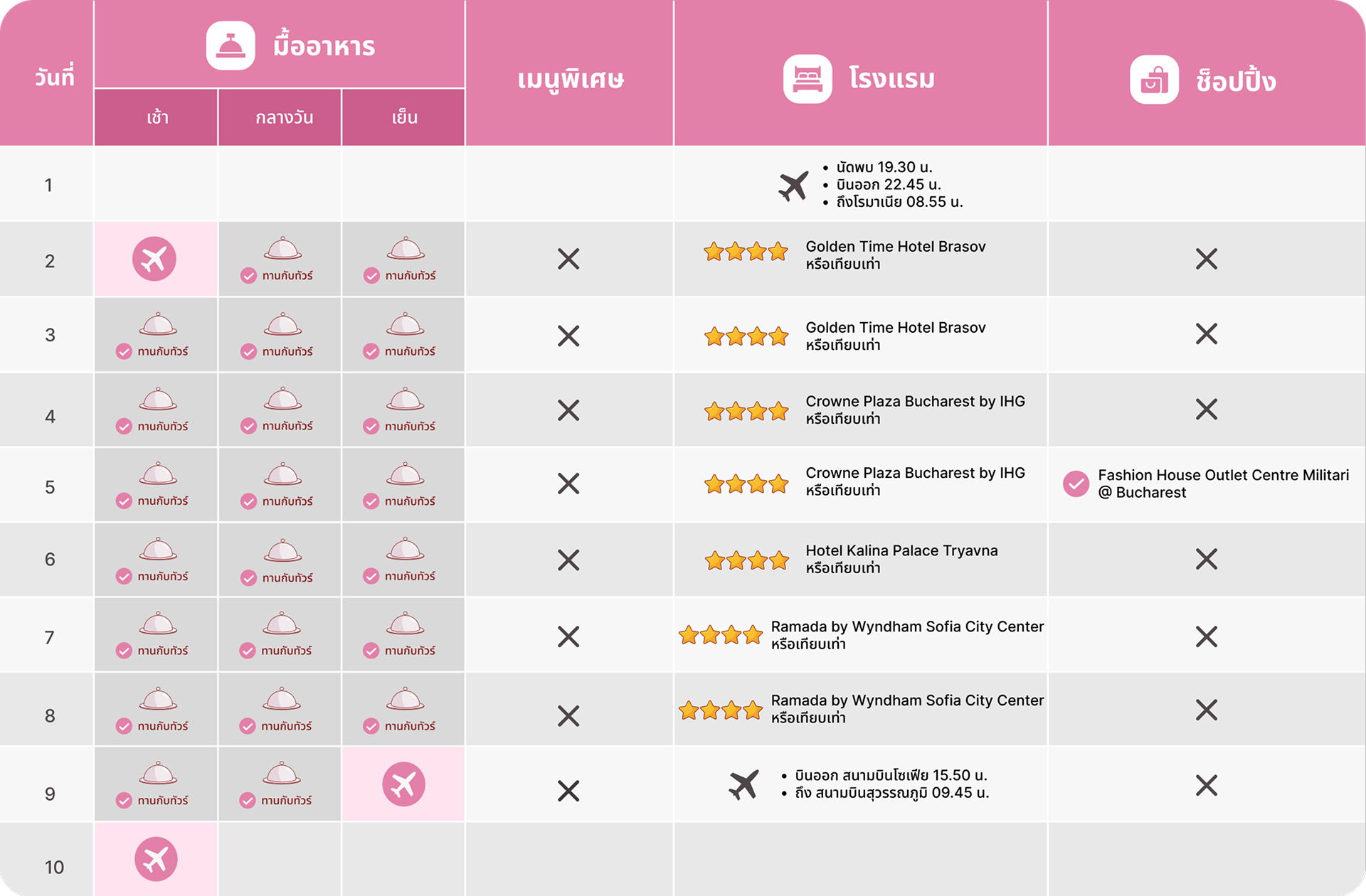
Task: Open Golden Time Hotel Brasov on day 2
Action: (895, 247)
